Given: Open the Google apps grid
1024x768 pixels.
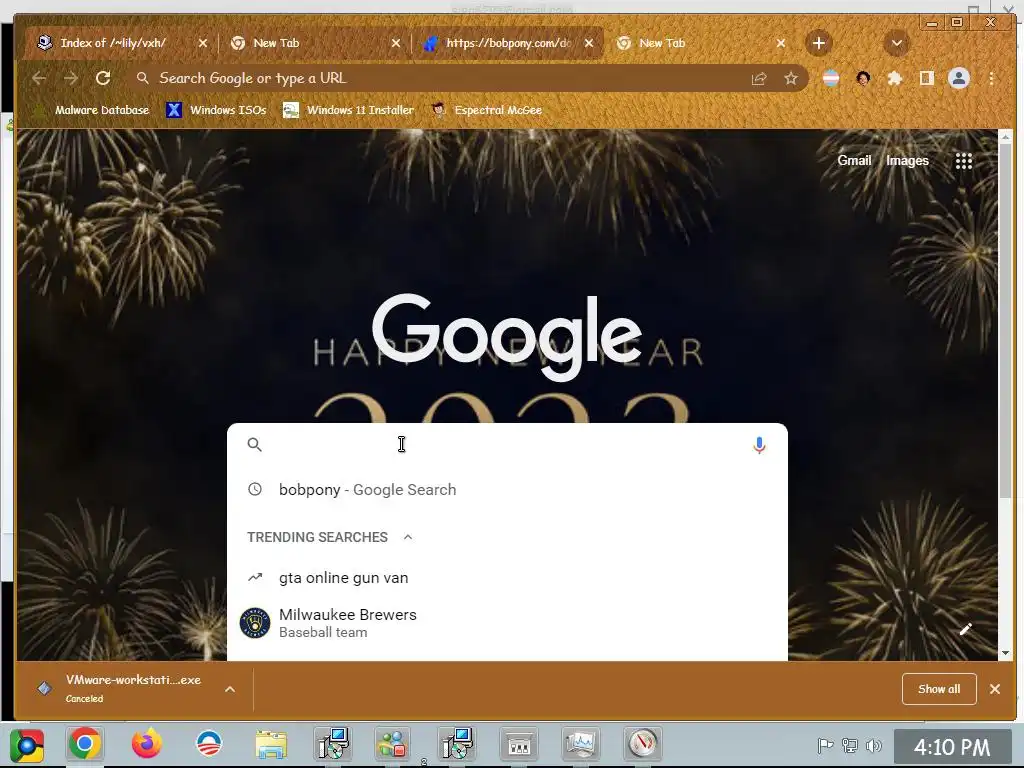Looking at the screenshot, I should pyautogui.click(x=964, y=161).
